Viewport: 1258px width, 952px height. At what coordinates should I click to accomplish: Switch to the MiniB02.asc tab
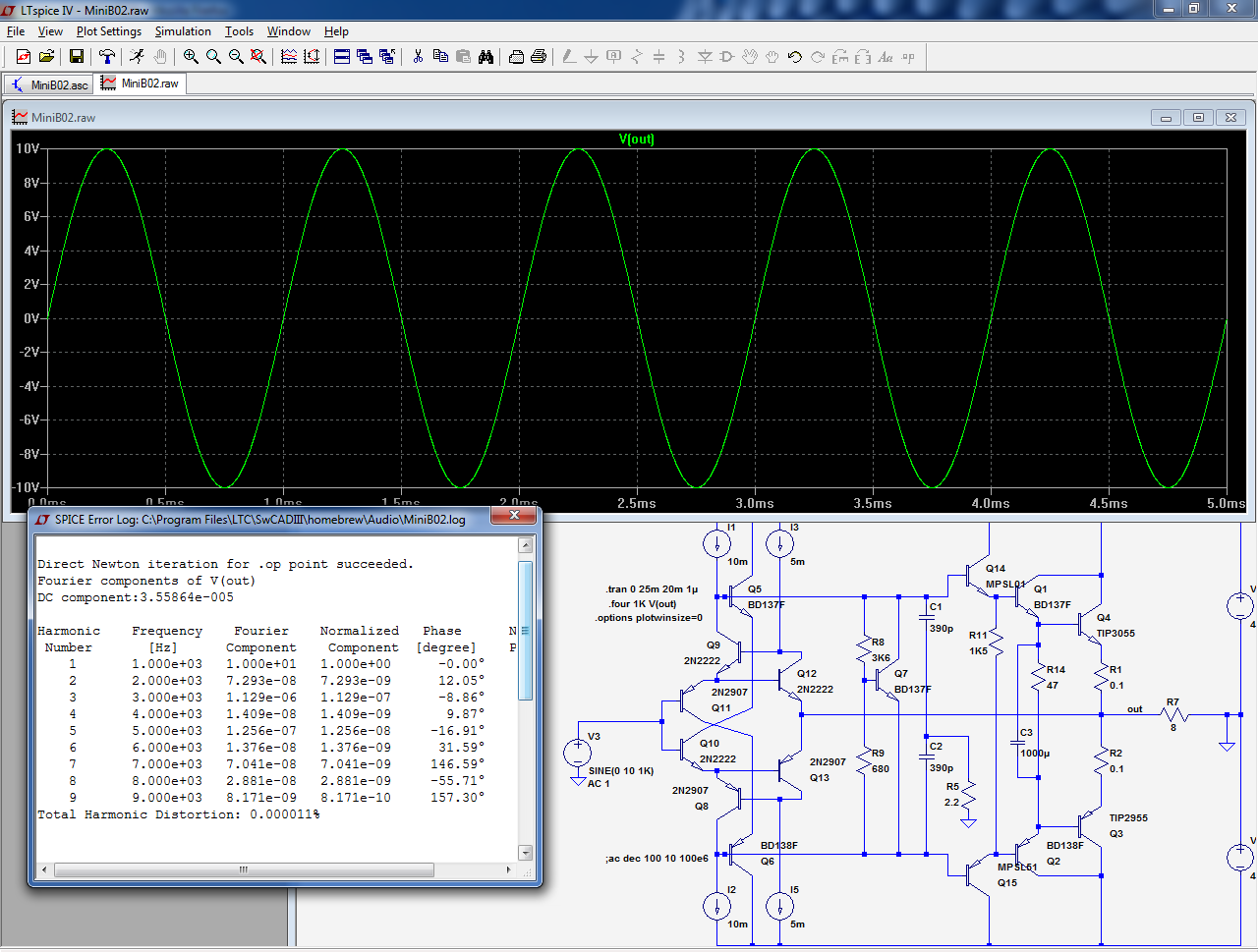49,84
